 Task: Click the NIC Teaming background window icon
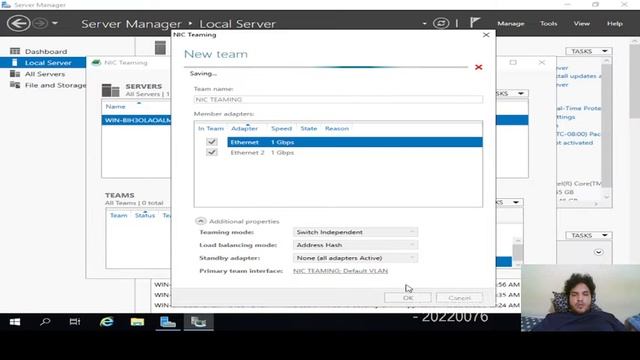[x=96, y=62]
